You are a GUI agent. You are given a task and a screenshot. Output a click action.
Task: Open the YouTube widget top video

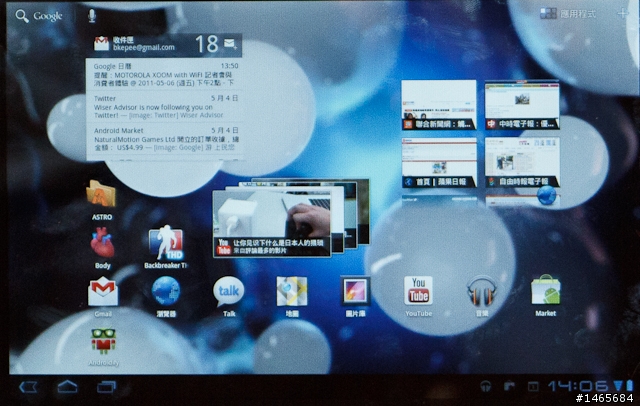(271, 223)
